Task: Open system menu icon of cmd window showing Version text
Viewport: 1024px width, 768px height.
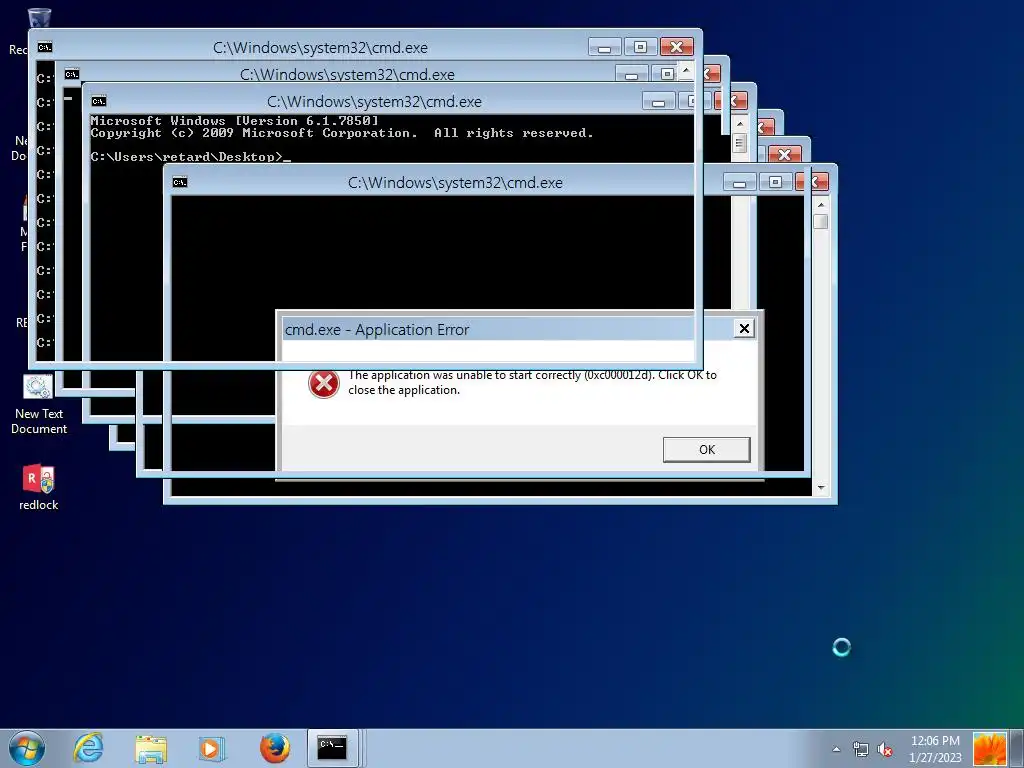Action: pos(99,101)
